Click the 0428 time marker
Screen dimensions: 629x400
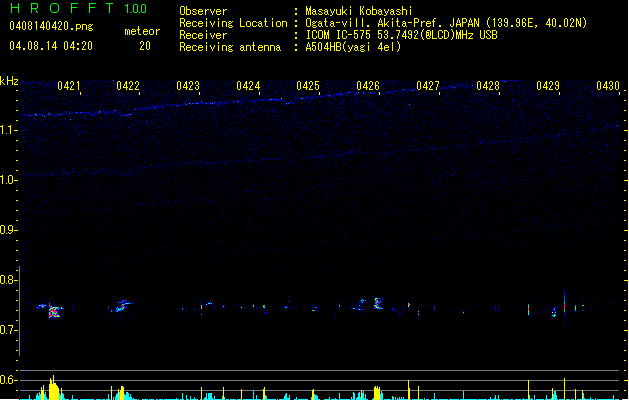tap(488, 86)
